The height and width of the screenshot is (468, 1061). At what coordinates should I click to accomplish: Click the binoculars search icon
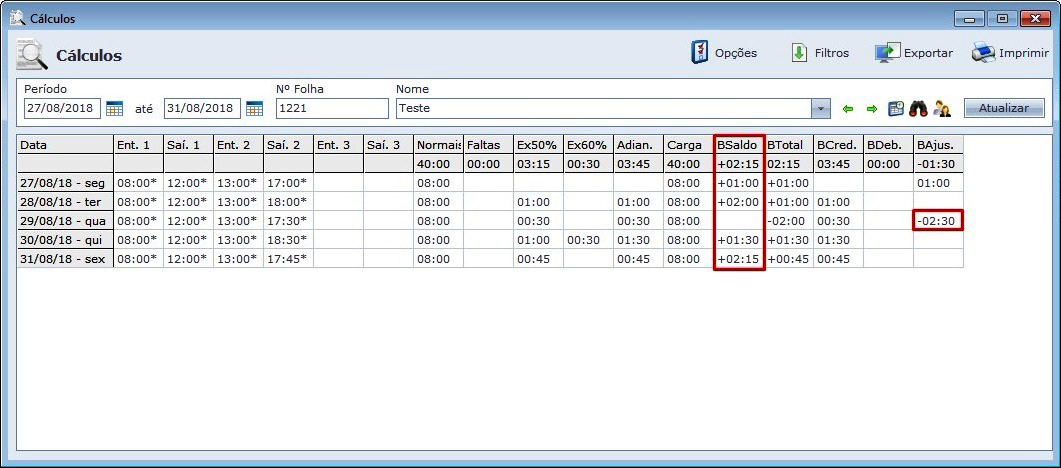918,108
